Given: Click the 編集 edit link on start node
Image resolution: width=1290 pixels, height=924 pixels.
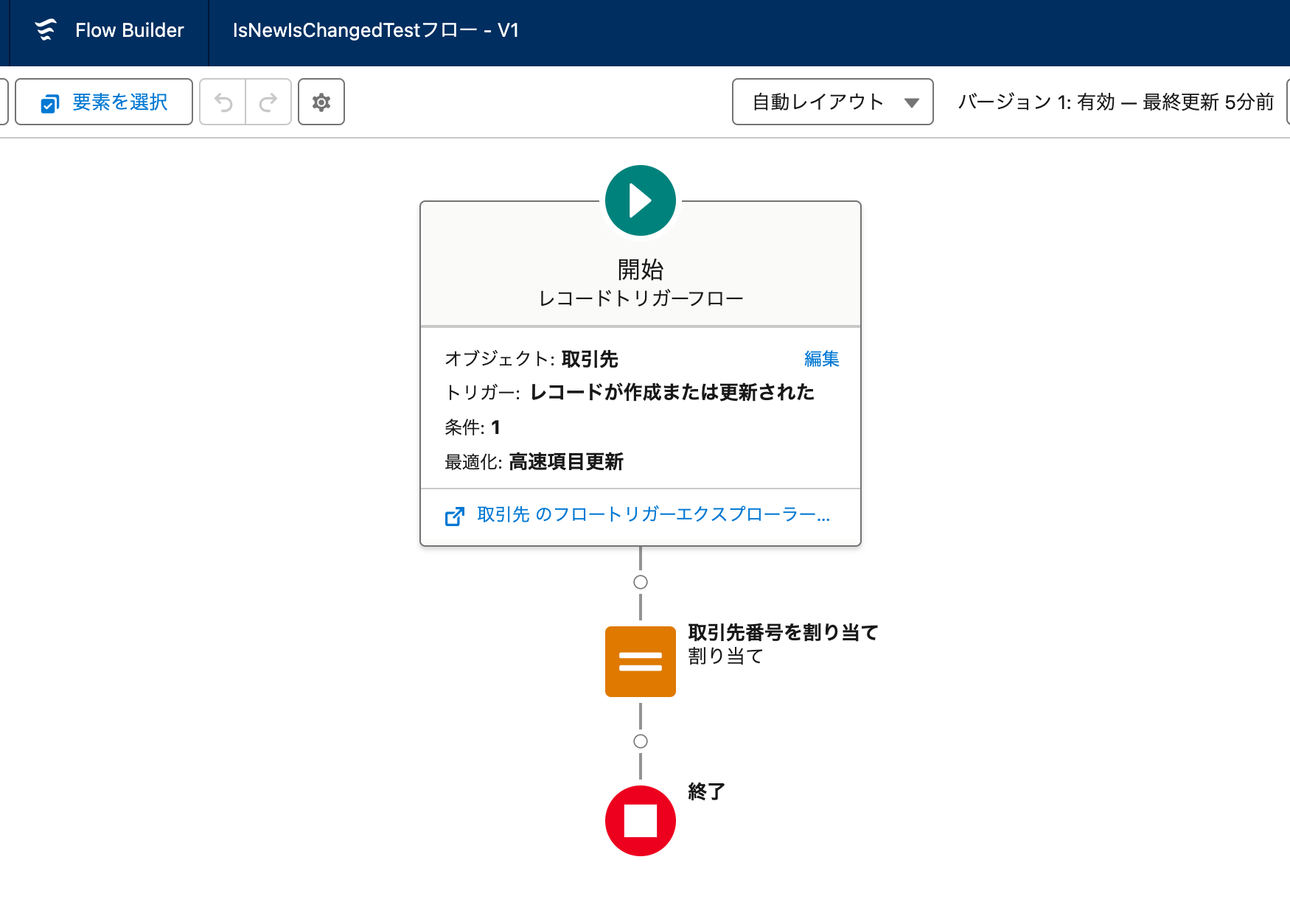Looking at the screenshot, I should click(x=821, y=359).
